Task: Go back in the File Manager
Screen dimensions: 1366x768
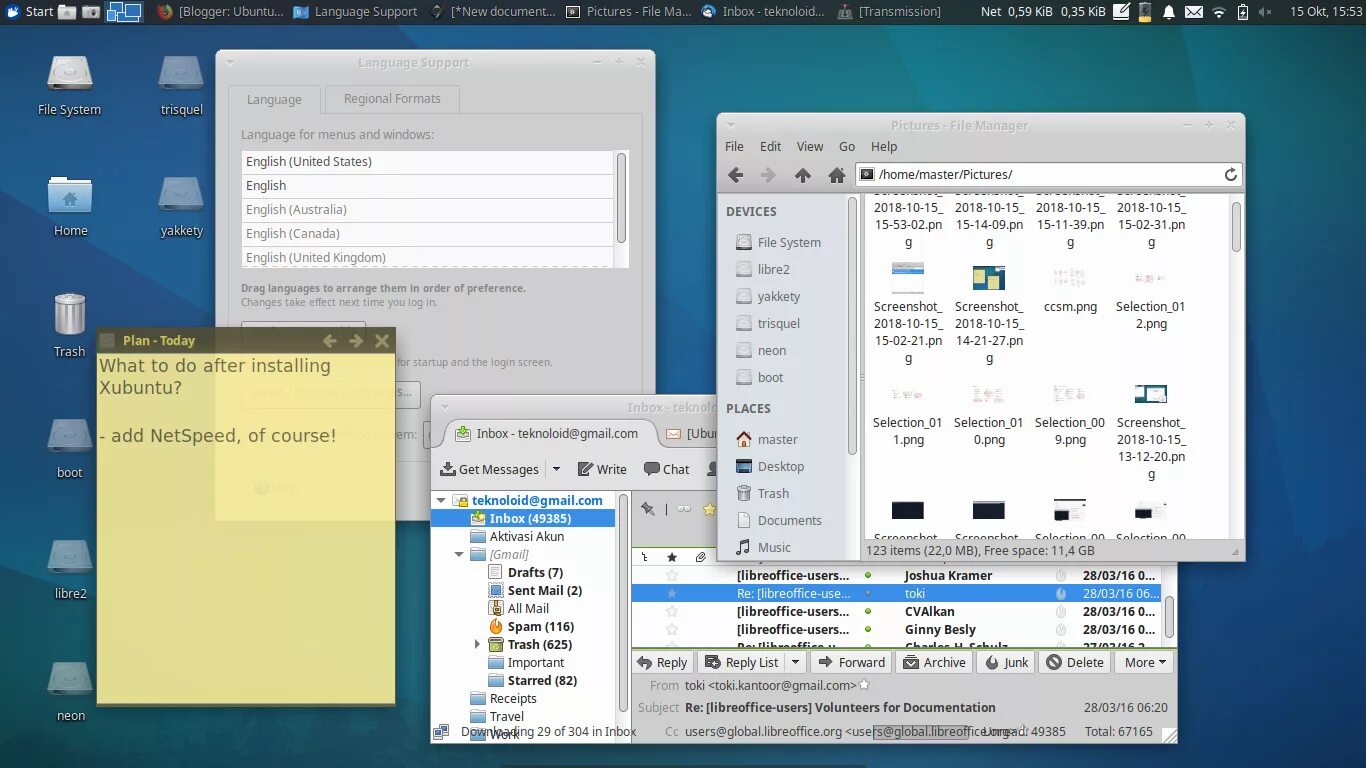Action: click(736, 175)
